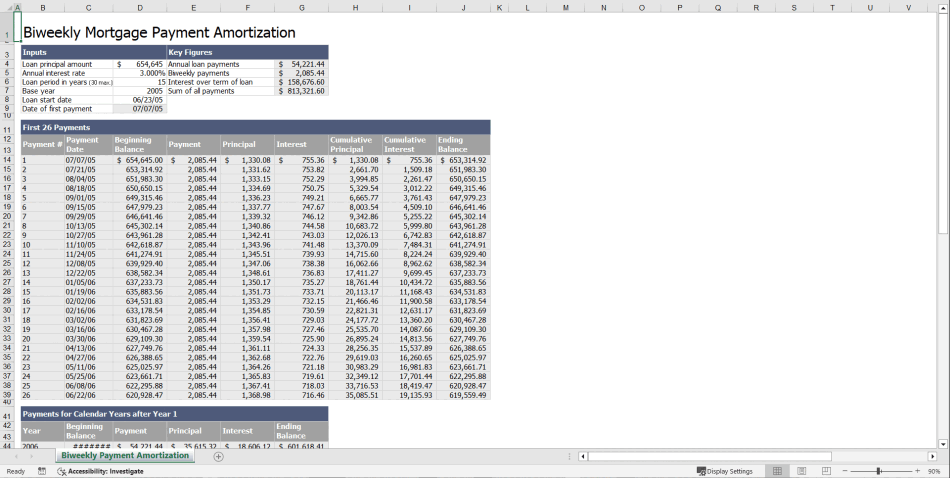Select the loan principal amount value 654,645
Image resolution: width=950 pixels, height=478 pixels.
click(140, 64)
